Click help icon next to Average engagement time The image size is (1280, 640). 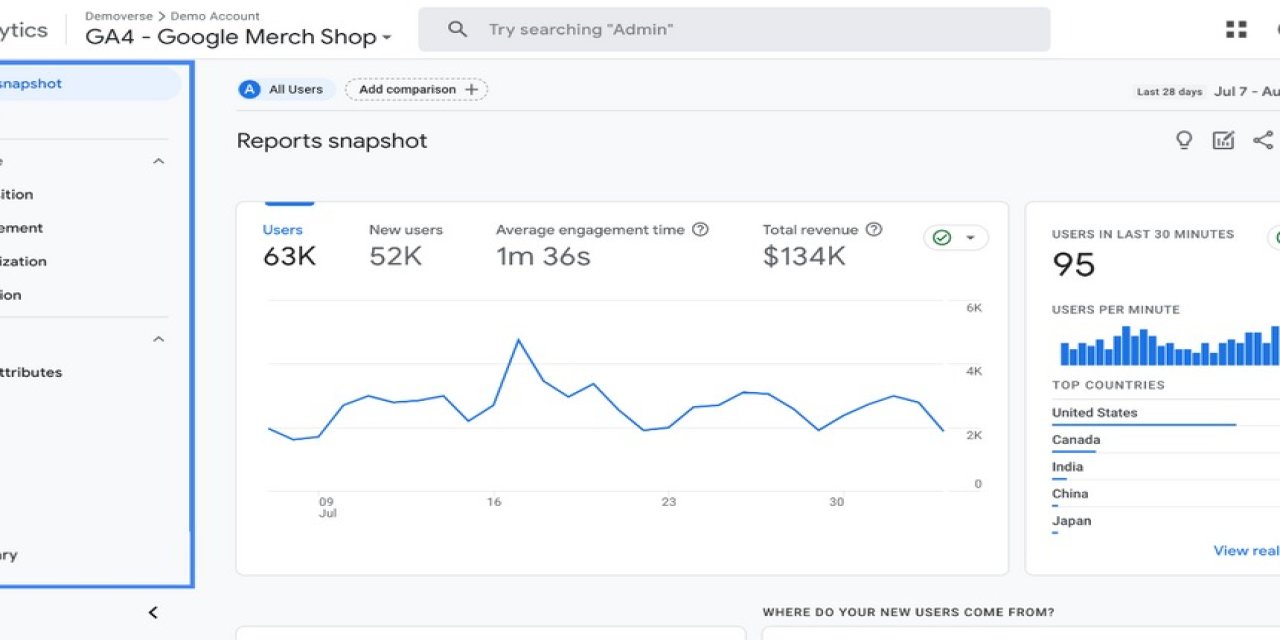point(700,229)
